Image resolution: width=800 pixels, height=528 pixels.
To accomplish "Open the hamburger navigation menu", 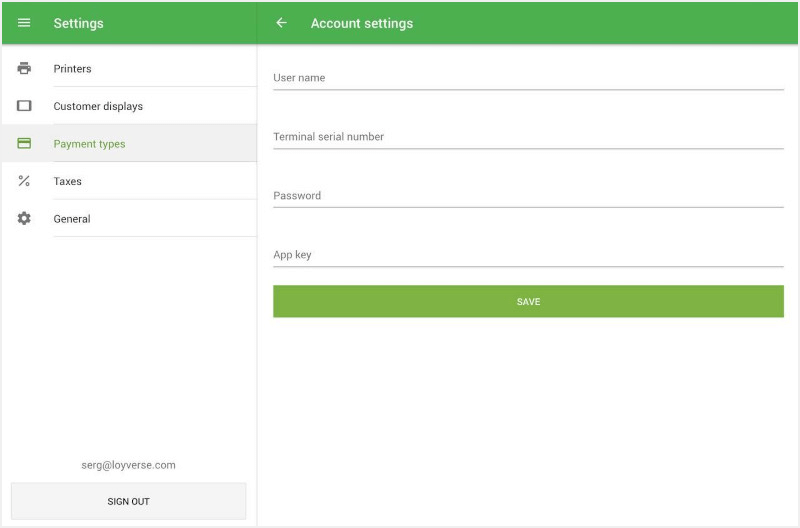I will 24,23.
